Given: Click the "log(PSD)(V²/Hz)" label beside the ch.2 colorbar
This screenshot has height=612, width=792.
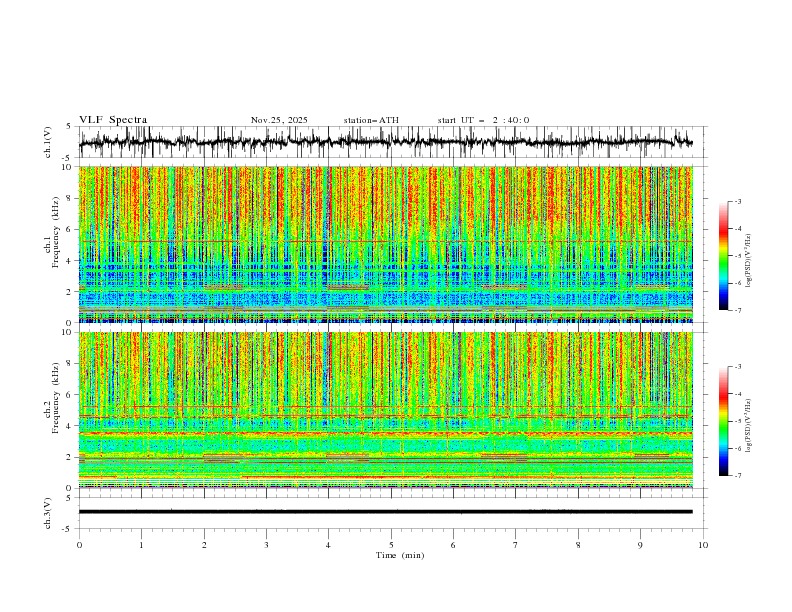Looking at the screenshot, I should pyautogui.click(x=749, y=426).
